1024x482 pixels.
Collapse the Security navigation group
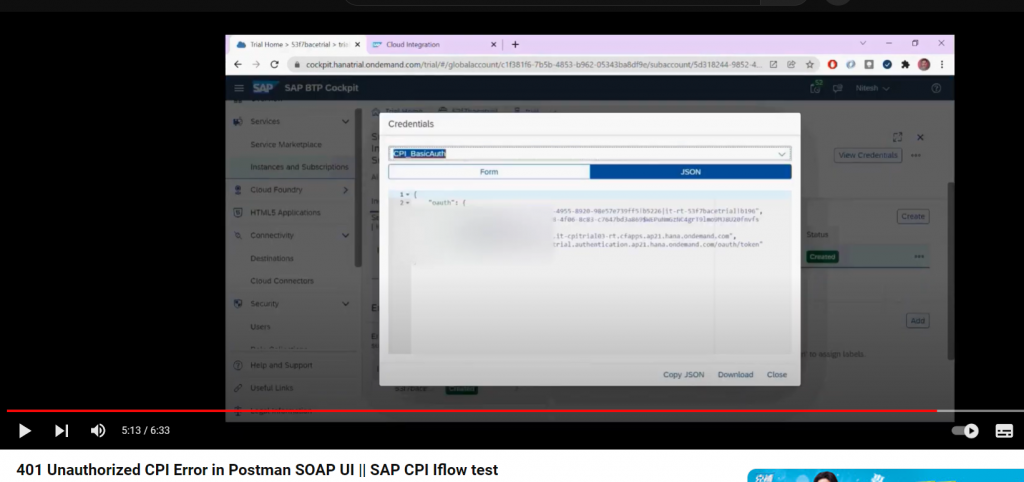[x=345, y=304]
